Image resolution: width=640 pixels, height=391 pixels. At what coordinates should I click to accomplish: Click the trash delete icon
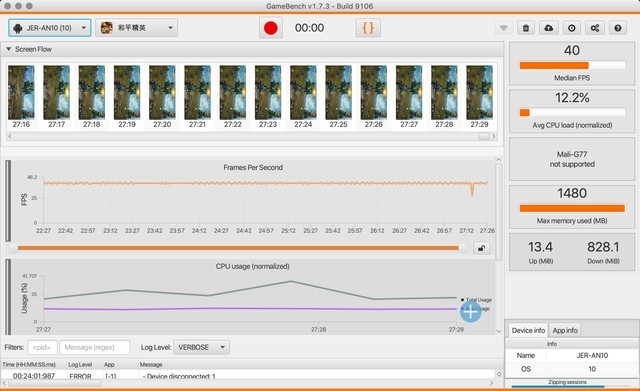(526, 28)
